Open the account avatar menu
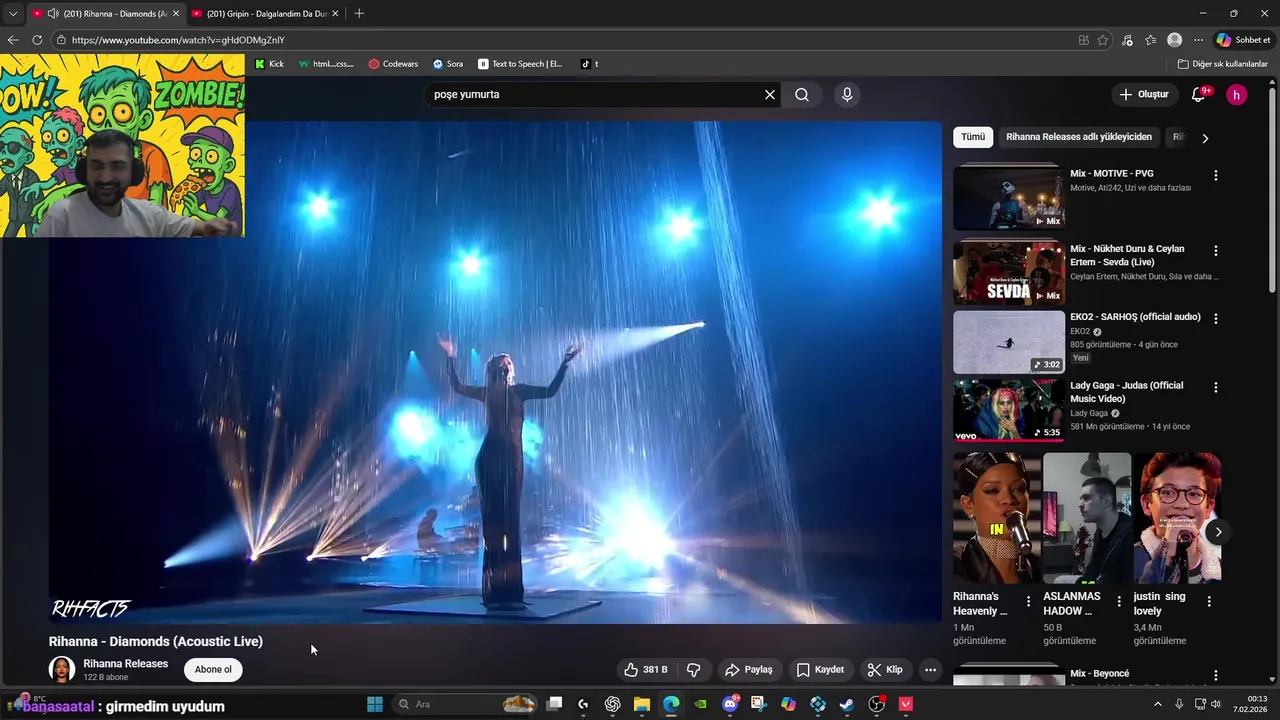 tap(1237, 94)
